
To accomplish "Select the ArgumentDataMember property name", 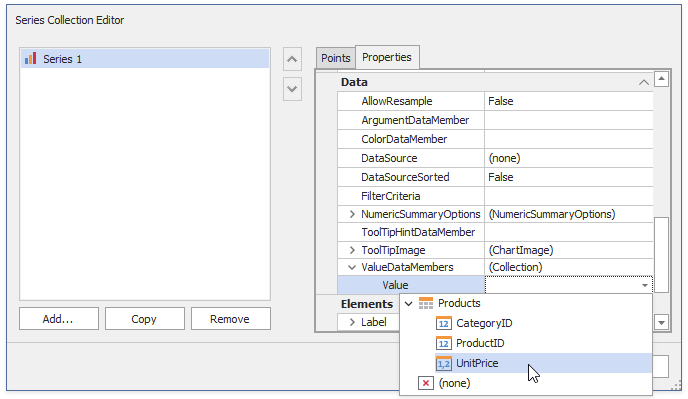I will 415,120.
